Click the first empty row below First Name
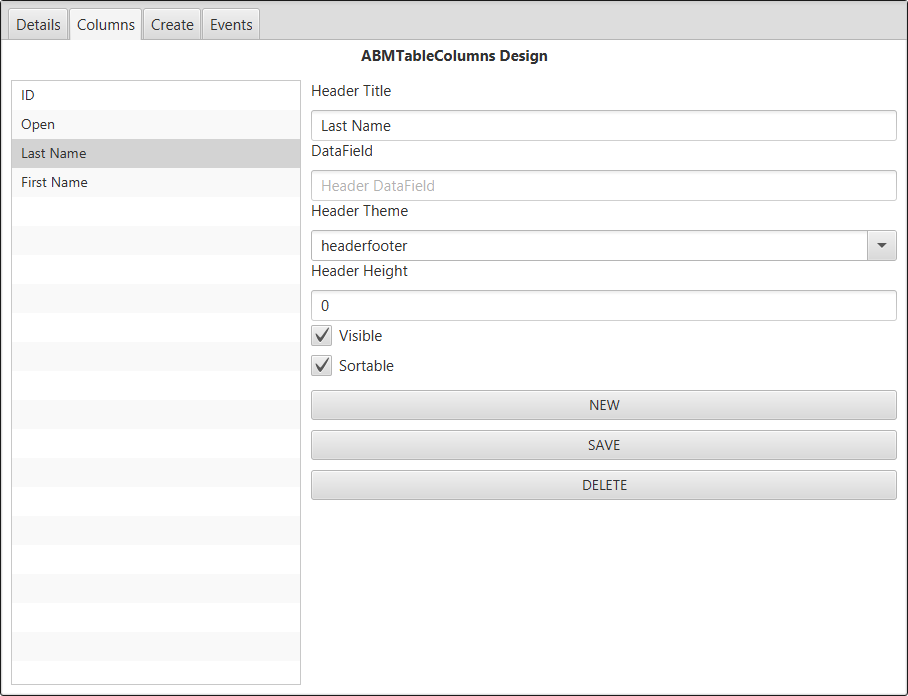 tap(155, 211)
